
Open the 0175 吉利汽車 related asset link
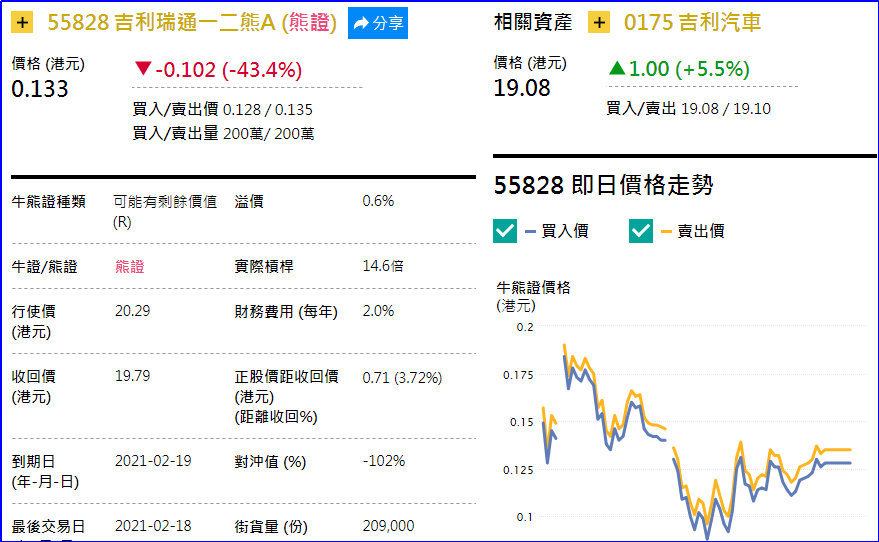[691, 22]
